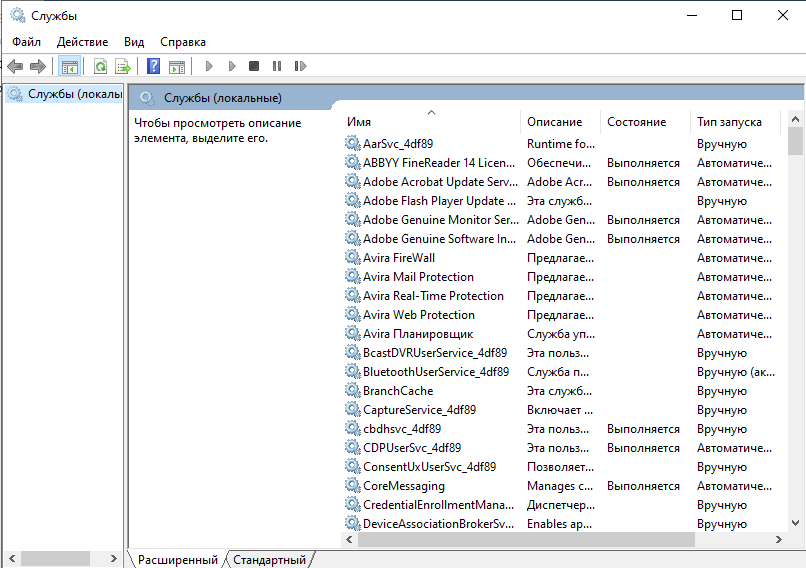
Task: Click 'Runtime fo...' description of AarSvc
Action: (561, 144)
